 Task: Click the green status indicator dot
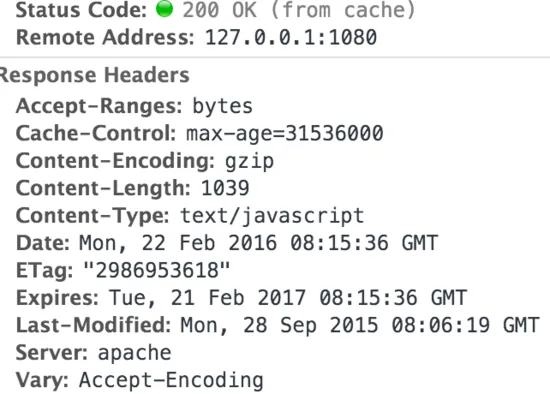tap(165, 8)
